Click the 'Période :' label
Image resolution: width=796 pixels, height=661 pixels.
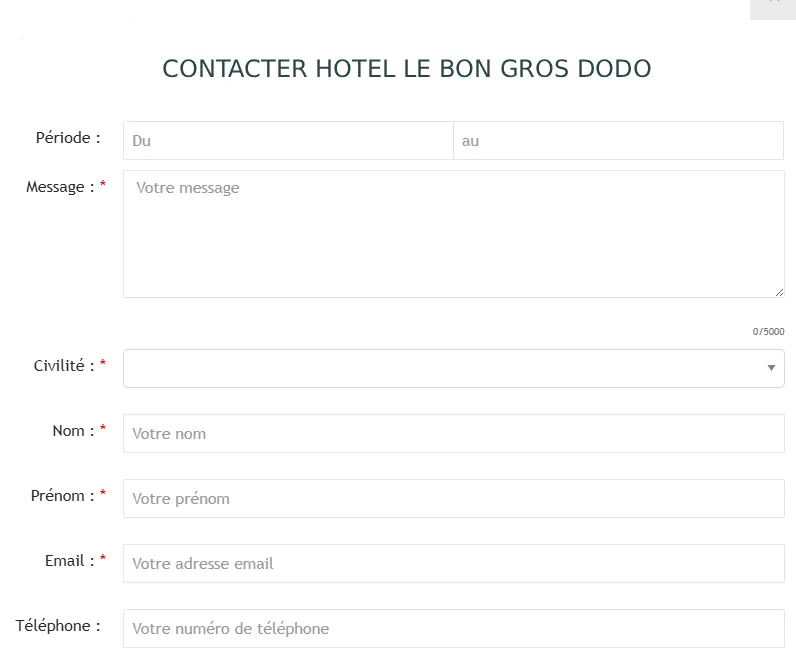pos(68,138)
